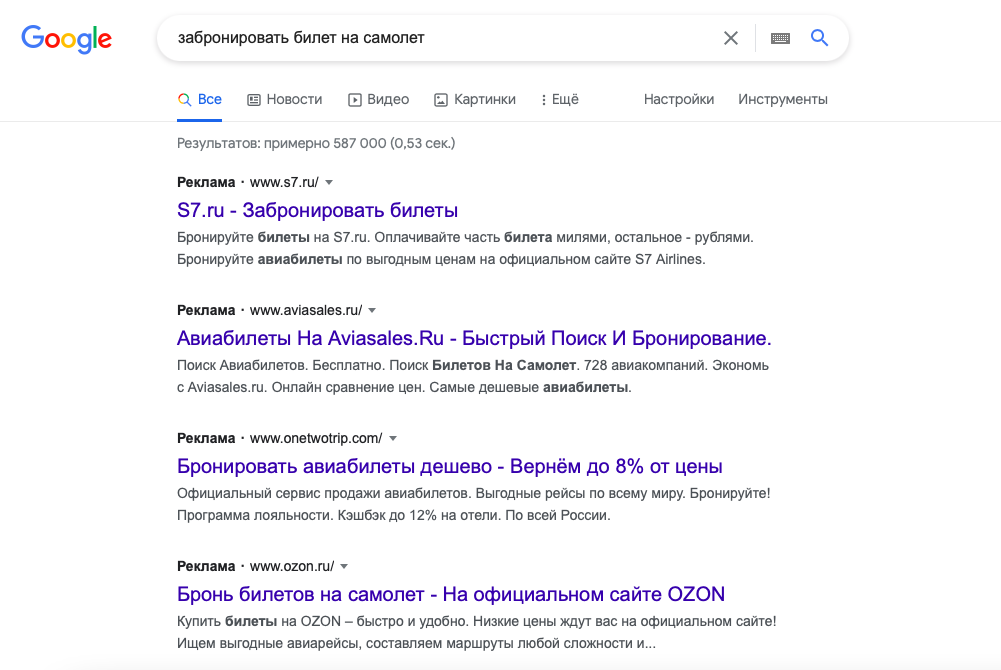Click the Google logo
This screenshot has height=670, width=1001.
coord(66,39)
